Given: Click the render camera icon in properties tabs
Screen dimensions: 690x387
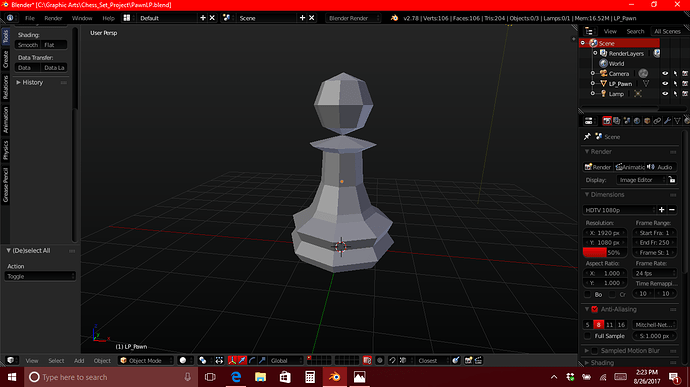Looking at the screenshot, I should tap(607, 121).
